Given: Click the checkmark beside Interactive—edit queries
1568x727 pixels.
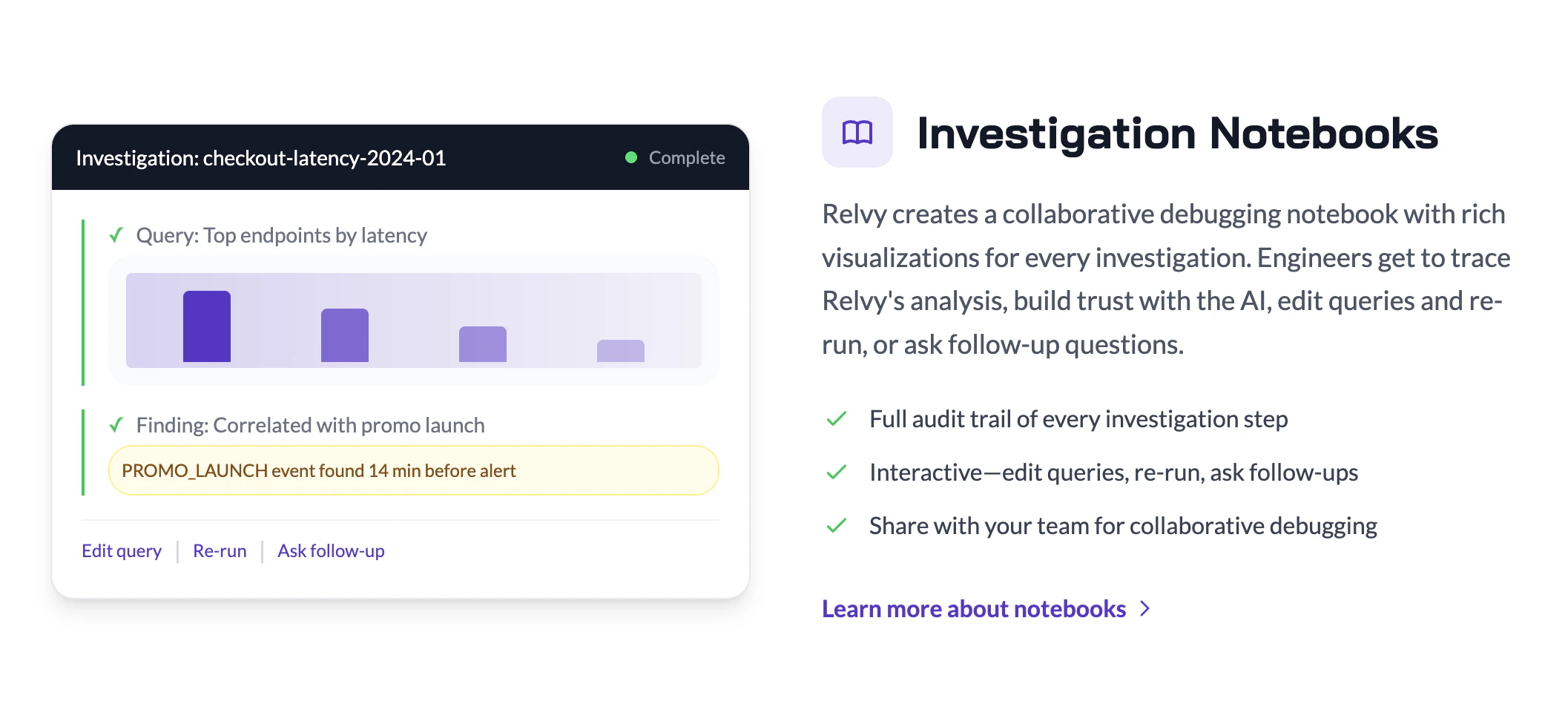Looking at the screenshot, I should (x=837, y=472).
